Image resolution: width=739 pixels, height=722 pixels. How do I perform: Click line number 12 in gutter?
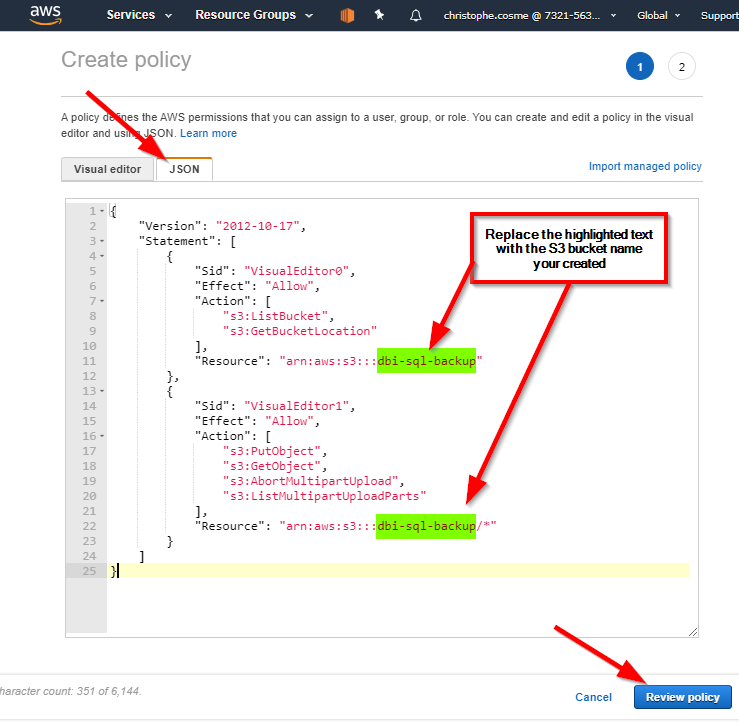[89, 376]
